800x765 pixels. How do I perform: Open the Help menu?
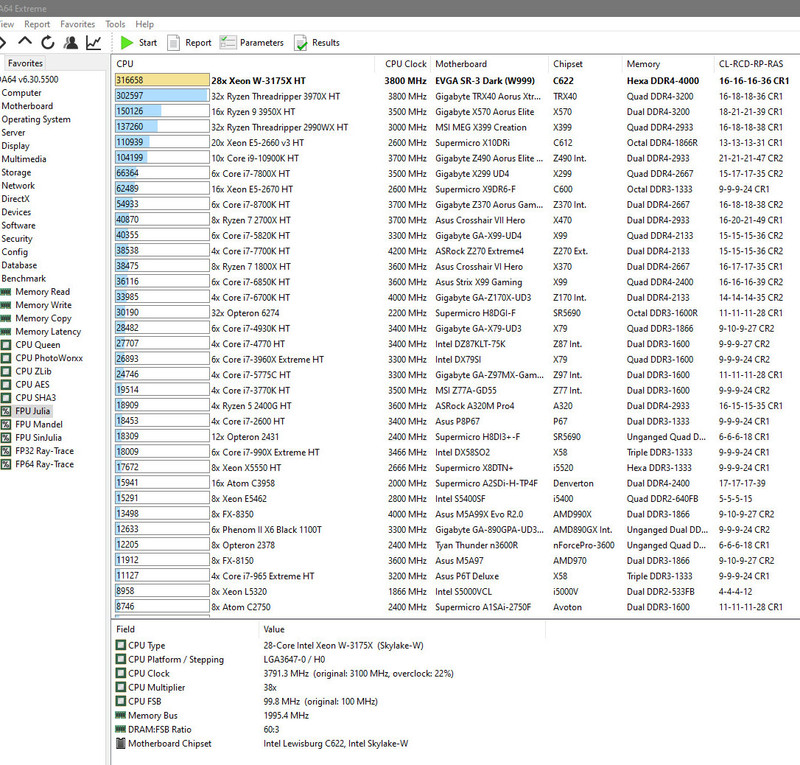coord(144,24)
